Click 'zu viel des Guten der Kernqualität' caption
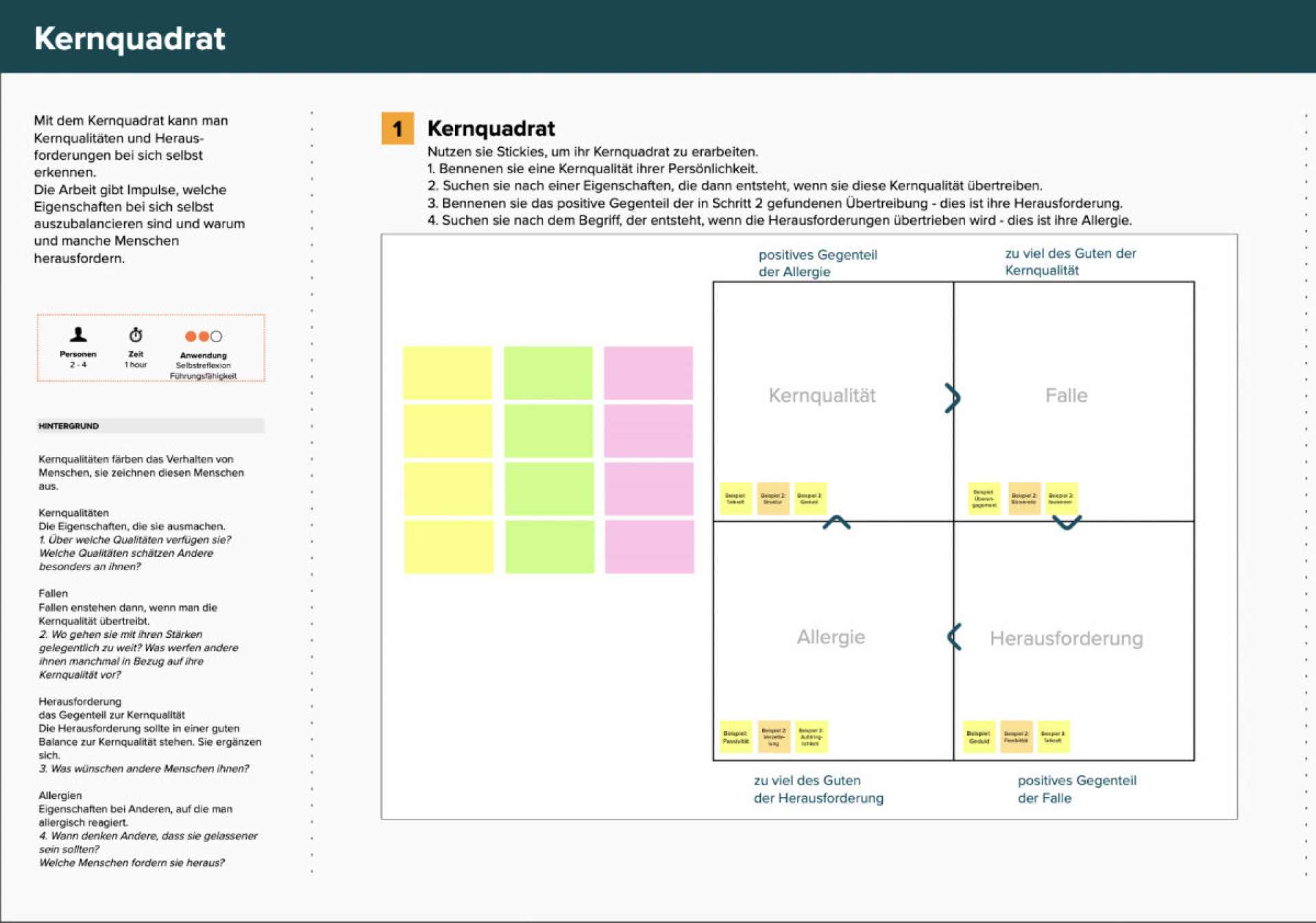Viewport: 1316px width, 923px height. click(x=1070, y=262)
